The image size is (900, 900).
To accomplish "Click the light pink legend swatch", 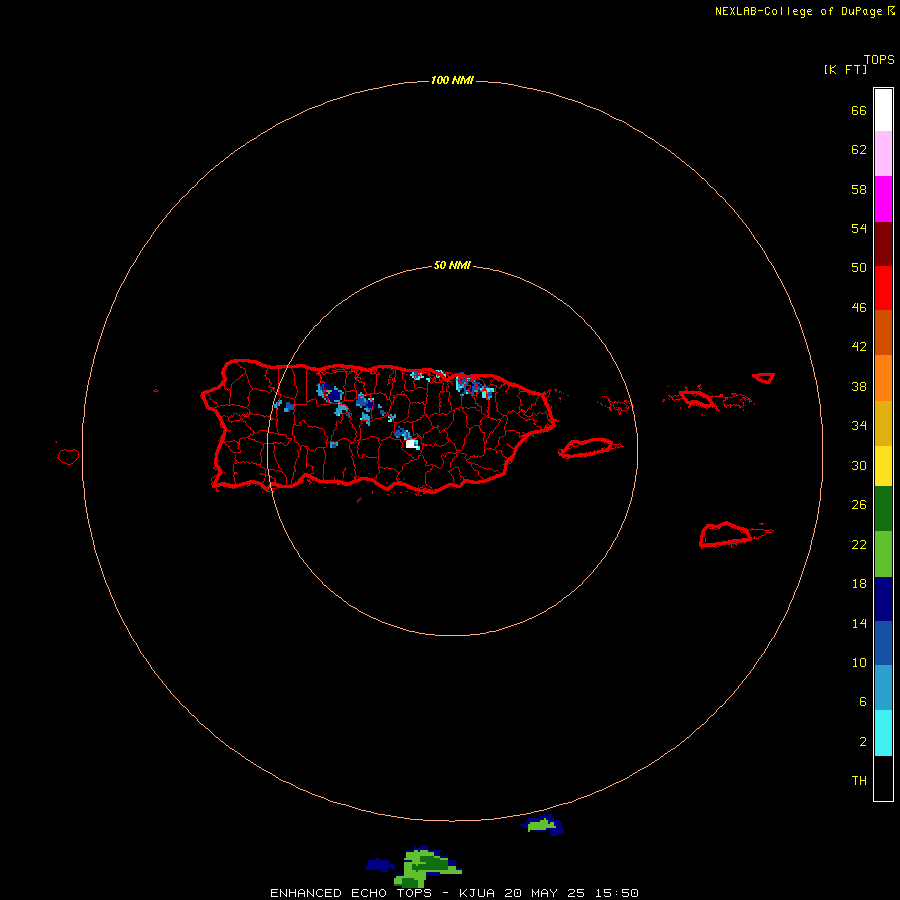I will 883,153.
